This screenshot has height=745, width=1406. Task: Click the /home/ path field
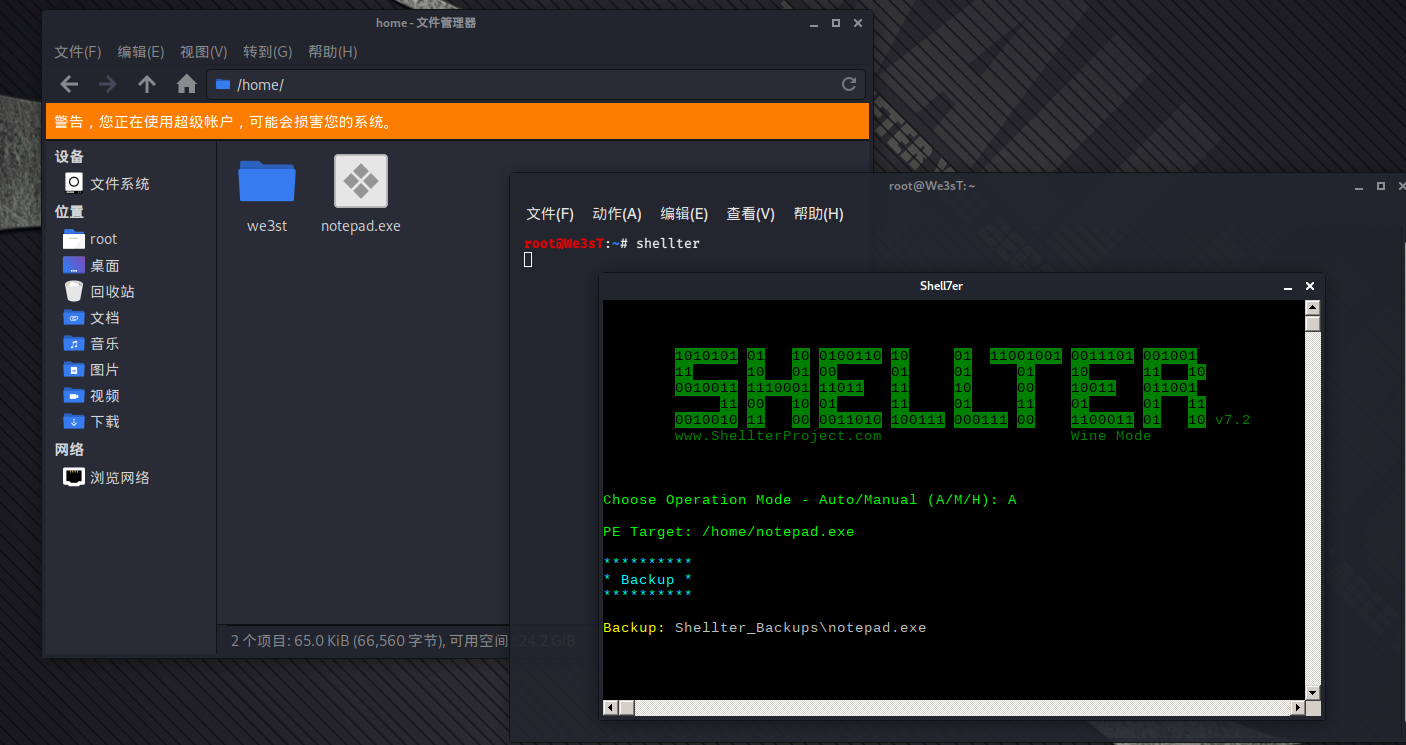[x=536, y=84]
